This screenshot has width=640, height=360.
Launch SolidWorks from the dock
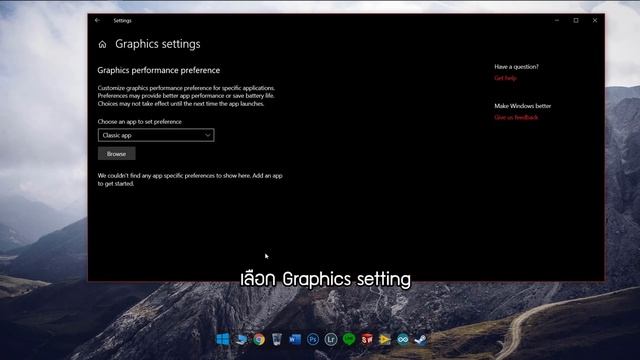[367, 339]
